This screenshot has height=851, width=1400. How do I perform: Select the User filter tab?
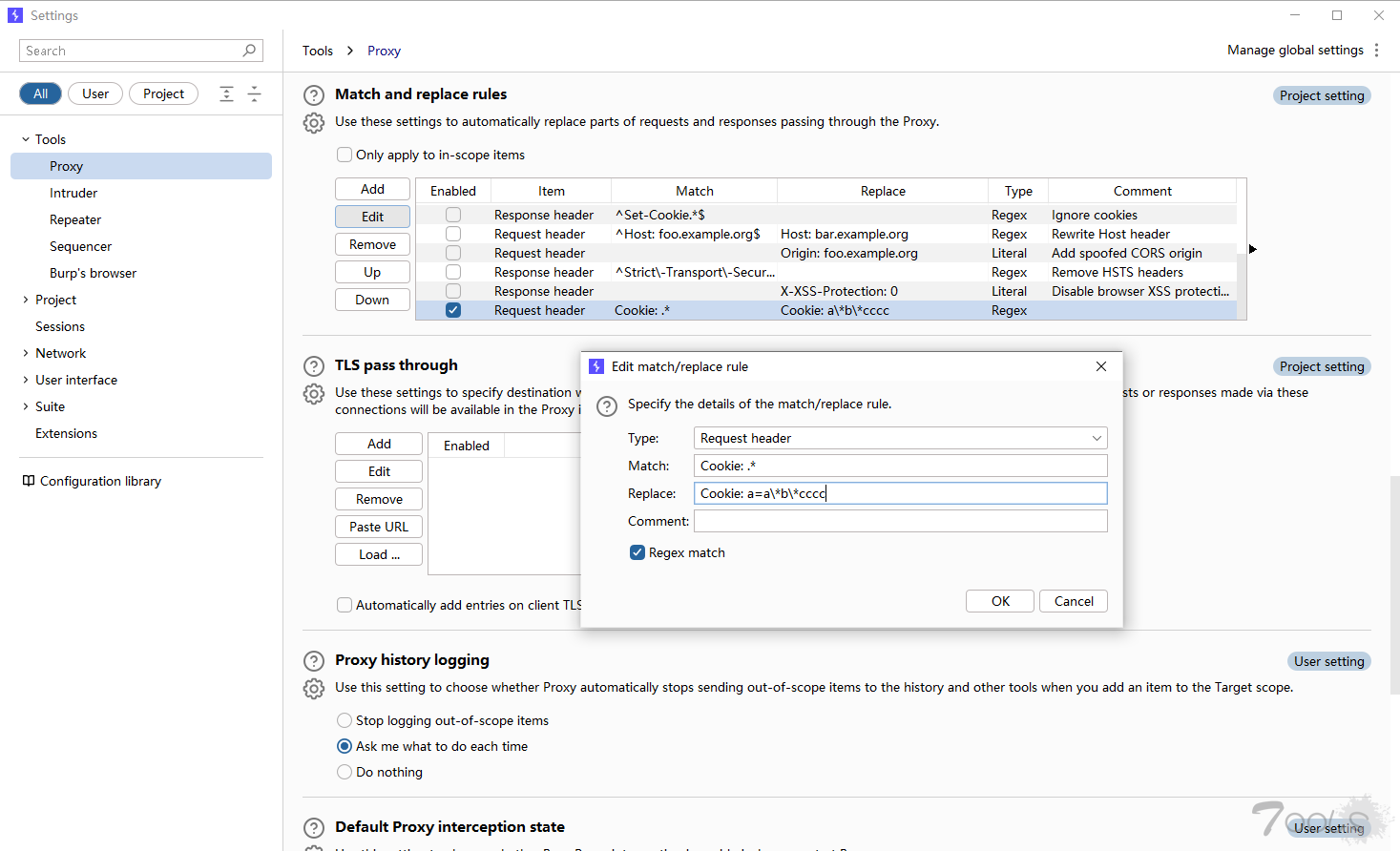pyautogui.click(x=95, y=93)
